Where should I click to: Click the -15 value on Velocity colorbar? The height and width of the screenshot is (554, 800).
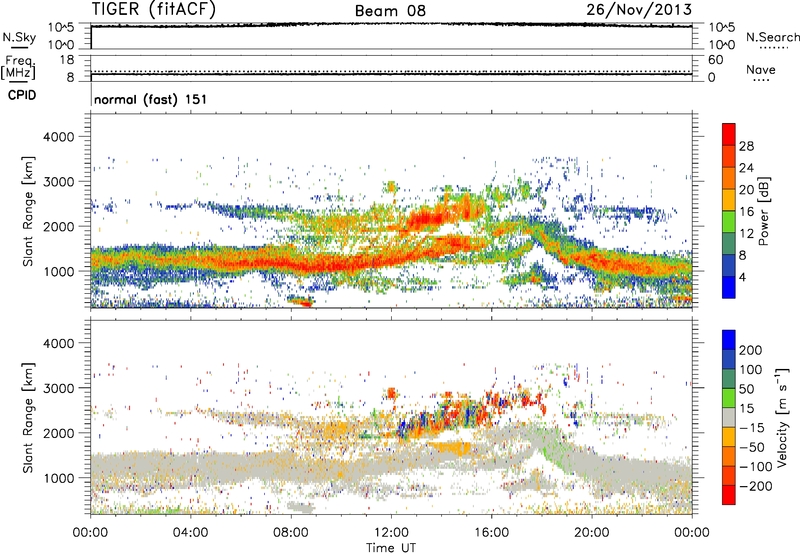click(752, 428)
